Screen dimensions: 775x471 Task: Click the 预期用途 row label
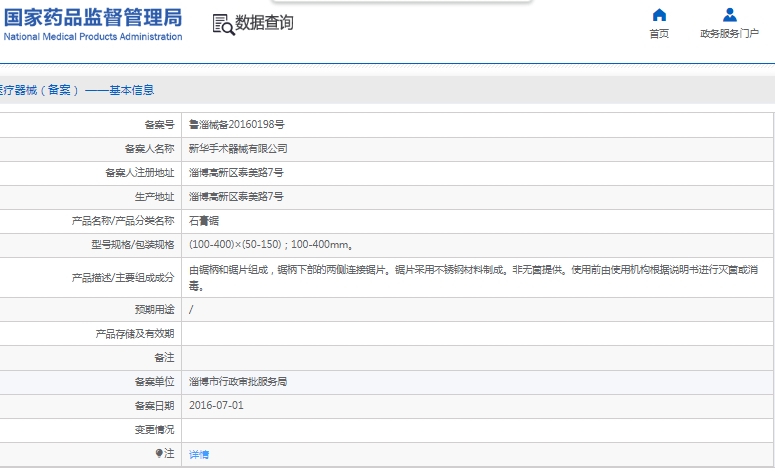click(154, 310)
